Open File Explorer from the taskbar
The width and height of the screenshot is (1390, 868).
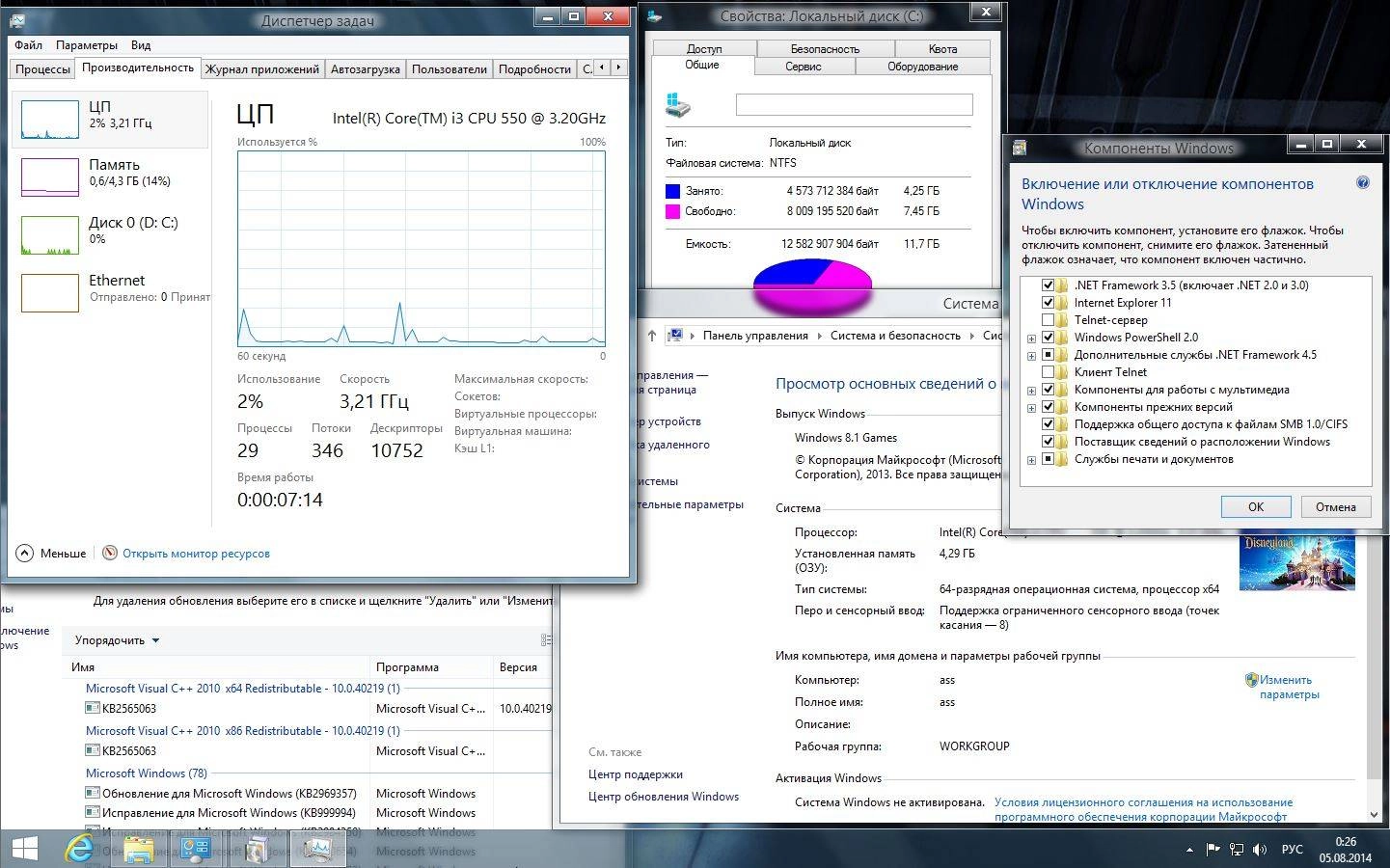coord(138,849)
